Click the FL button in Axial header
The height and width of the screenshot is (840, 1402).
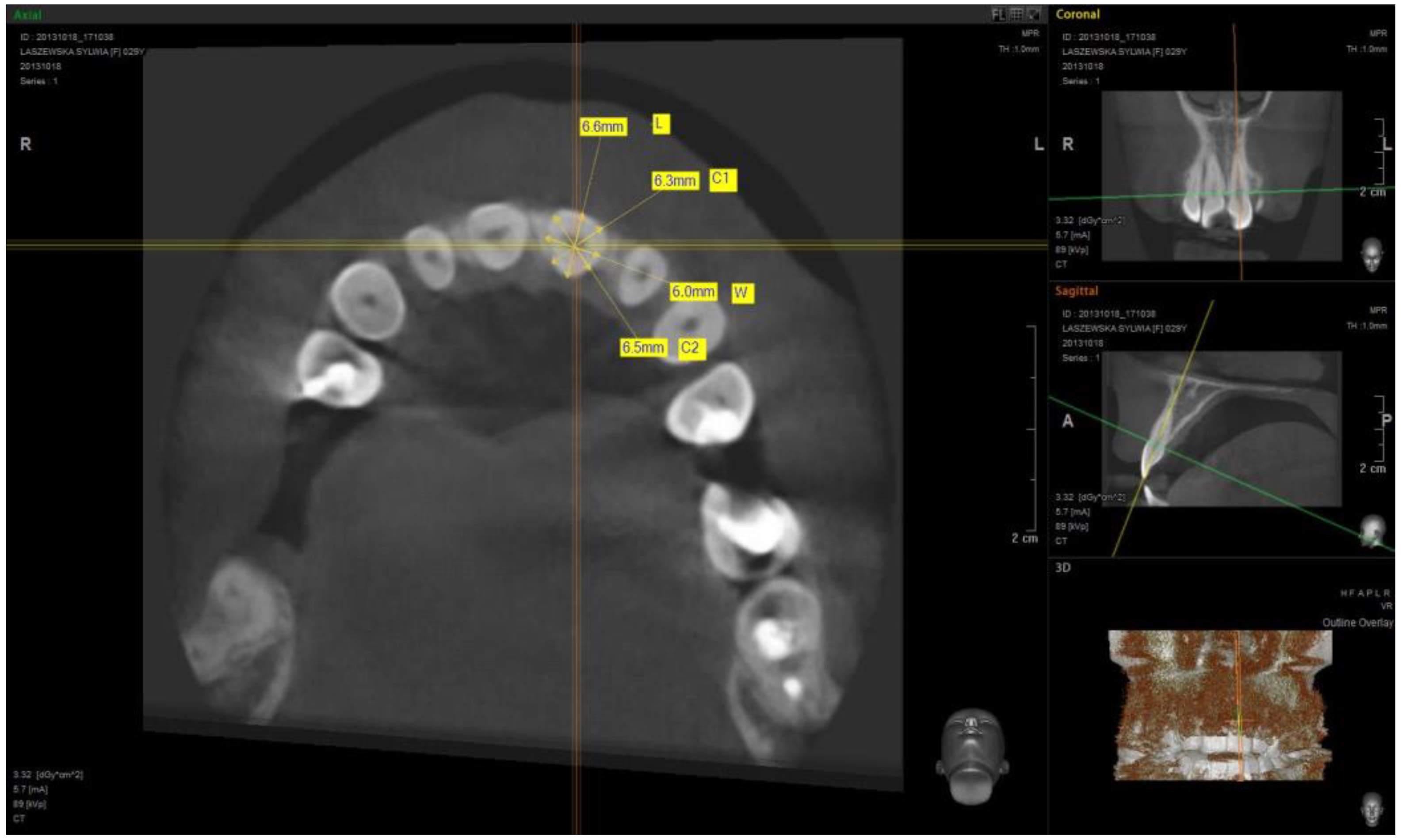click(998, 15)
